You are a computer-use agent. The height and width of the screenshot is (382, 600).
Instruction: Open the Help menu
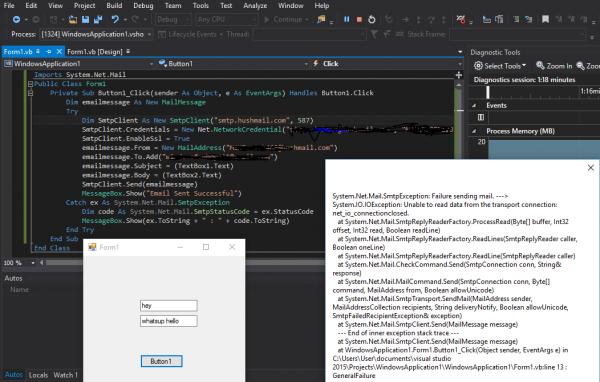[x=322, y=6]
